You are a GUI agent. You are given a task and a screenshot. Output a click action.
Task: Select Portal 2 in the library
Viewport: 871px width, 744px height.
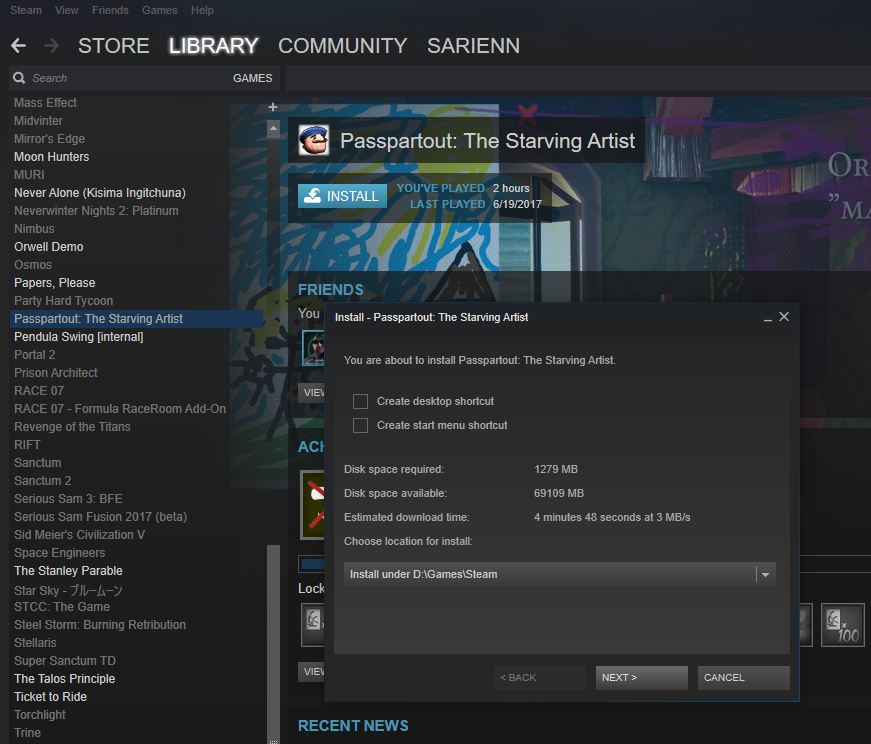[34, 354]
